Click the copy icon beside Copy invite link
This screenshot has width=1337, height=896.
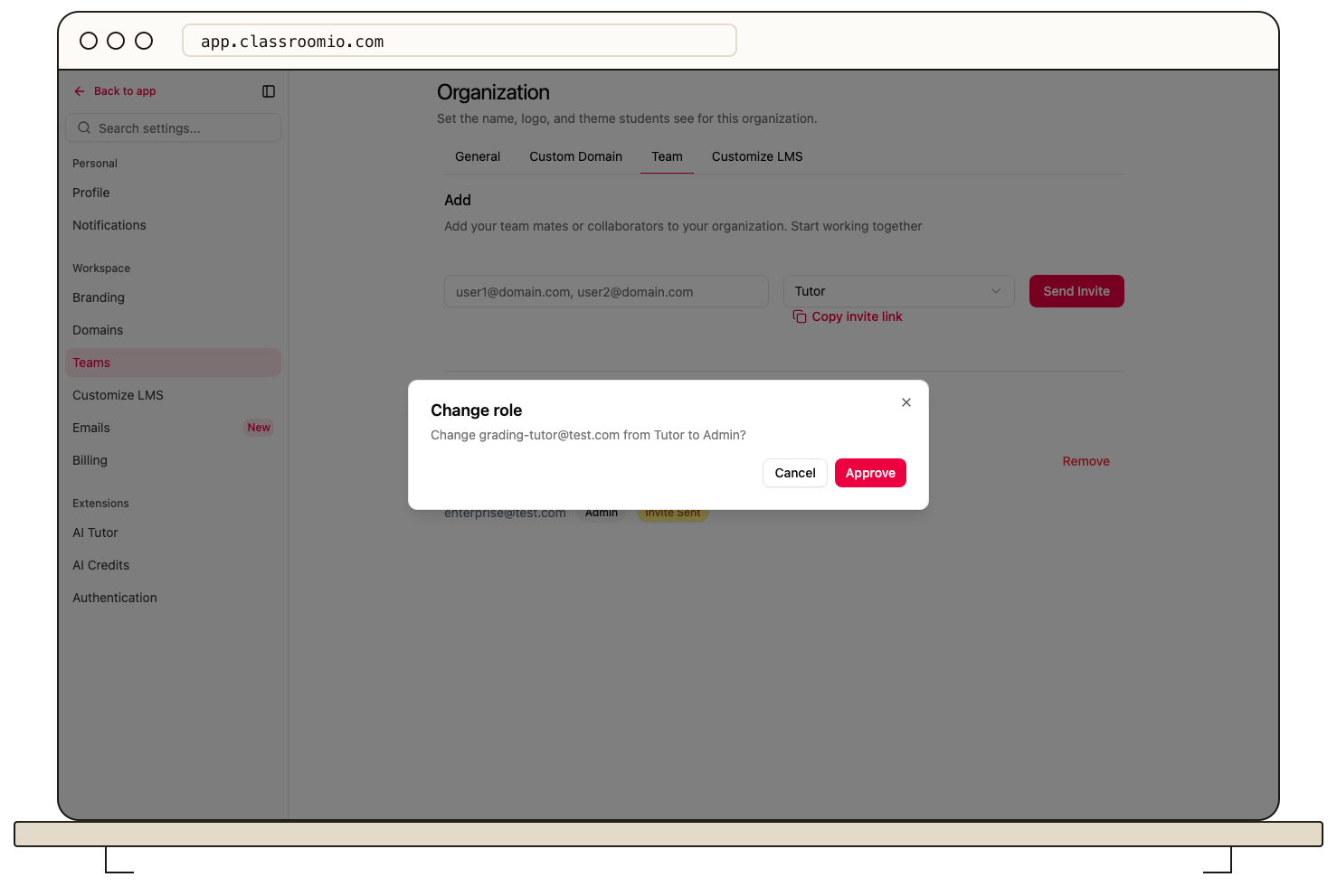click(x=800, y=316)
